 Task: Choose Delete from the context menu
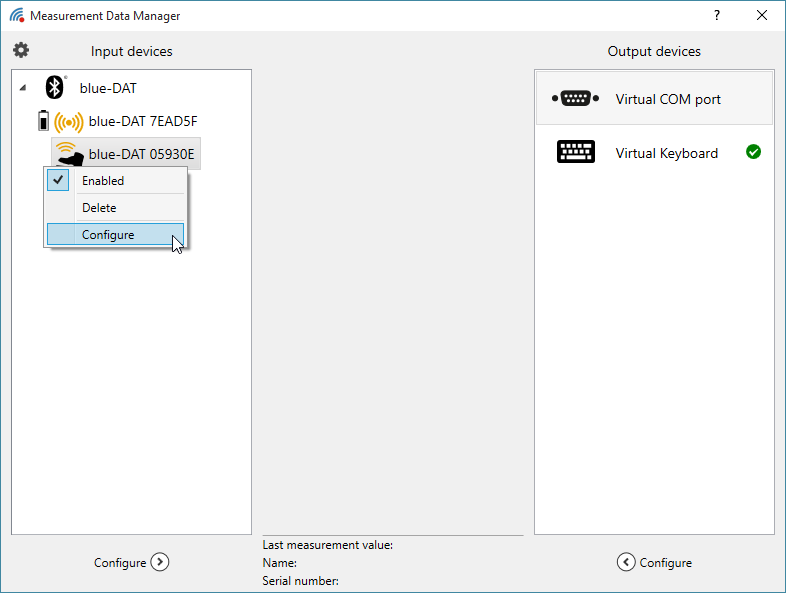tap(99, 208)
